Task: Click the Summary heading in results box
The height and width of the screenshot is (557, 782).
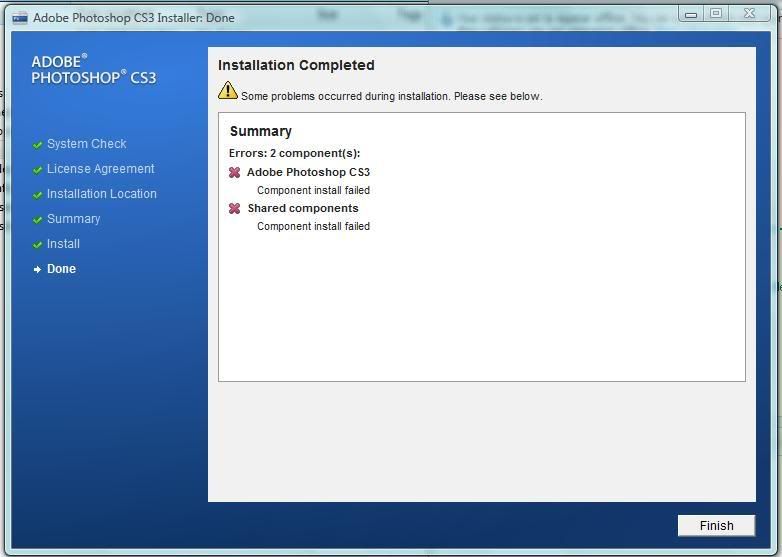Action: coord(261,131)
